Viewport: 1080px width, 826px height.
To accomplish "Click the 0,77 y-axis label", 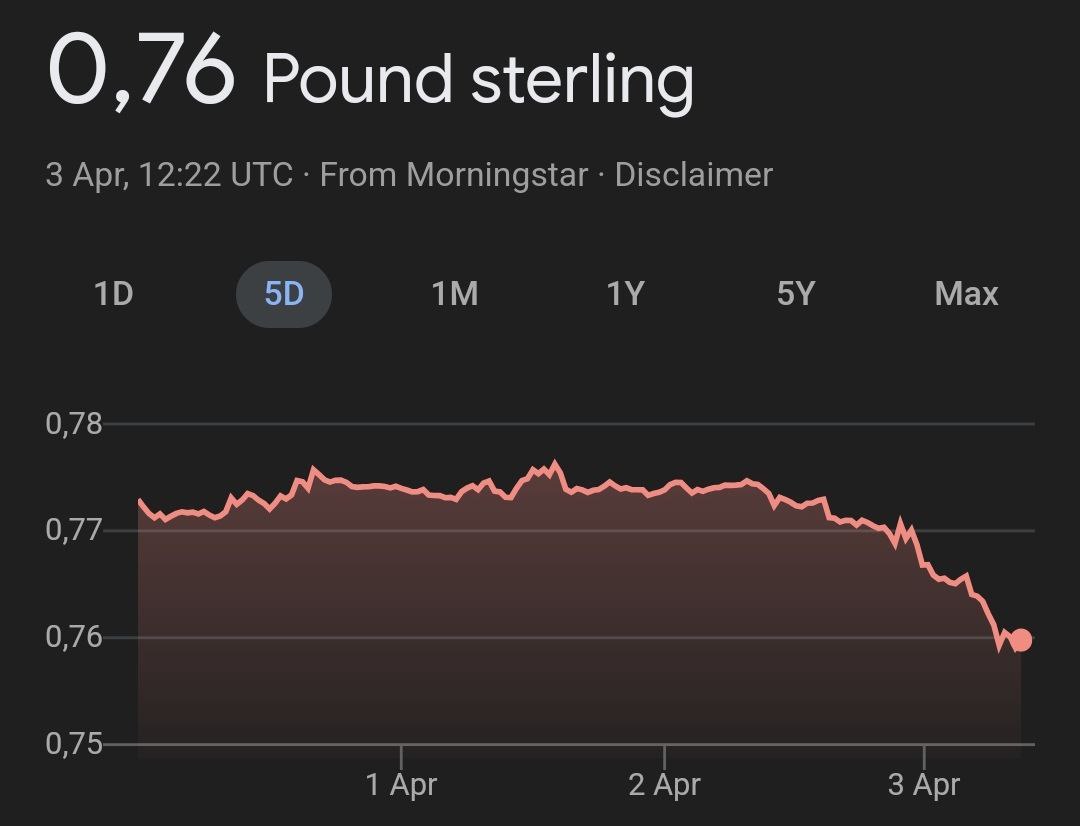I will pos(74,529).
